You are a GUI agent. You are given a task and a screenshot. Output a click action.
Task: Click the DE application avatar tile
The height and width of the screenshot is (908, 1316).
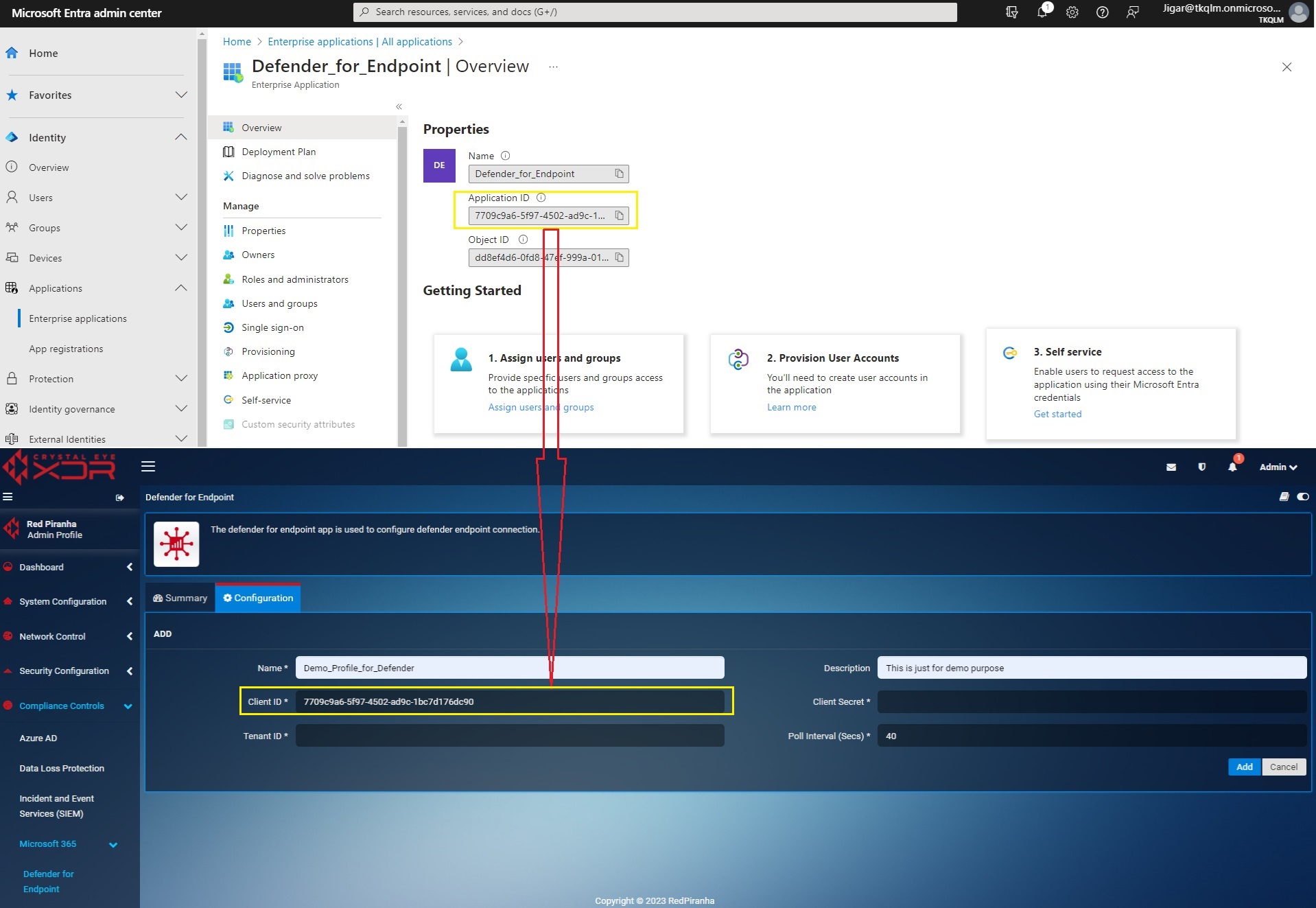point(439,165)
